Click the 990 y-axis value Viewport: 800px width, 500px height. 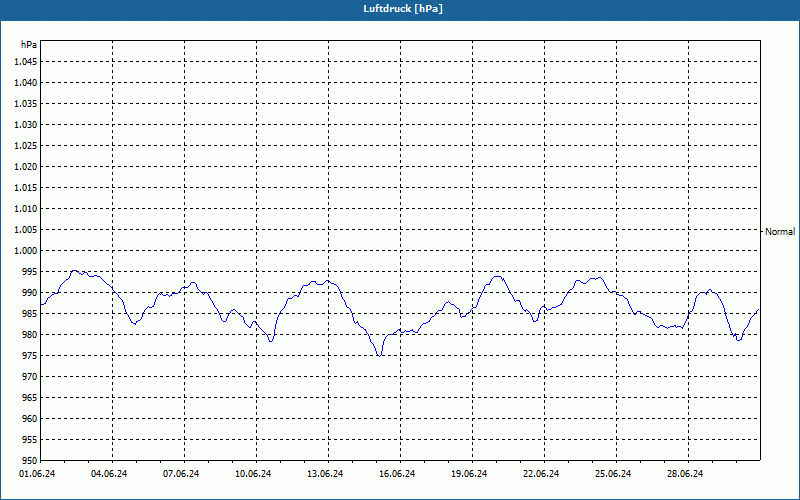tap(30, 292)
